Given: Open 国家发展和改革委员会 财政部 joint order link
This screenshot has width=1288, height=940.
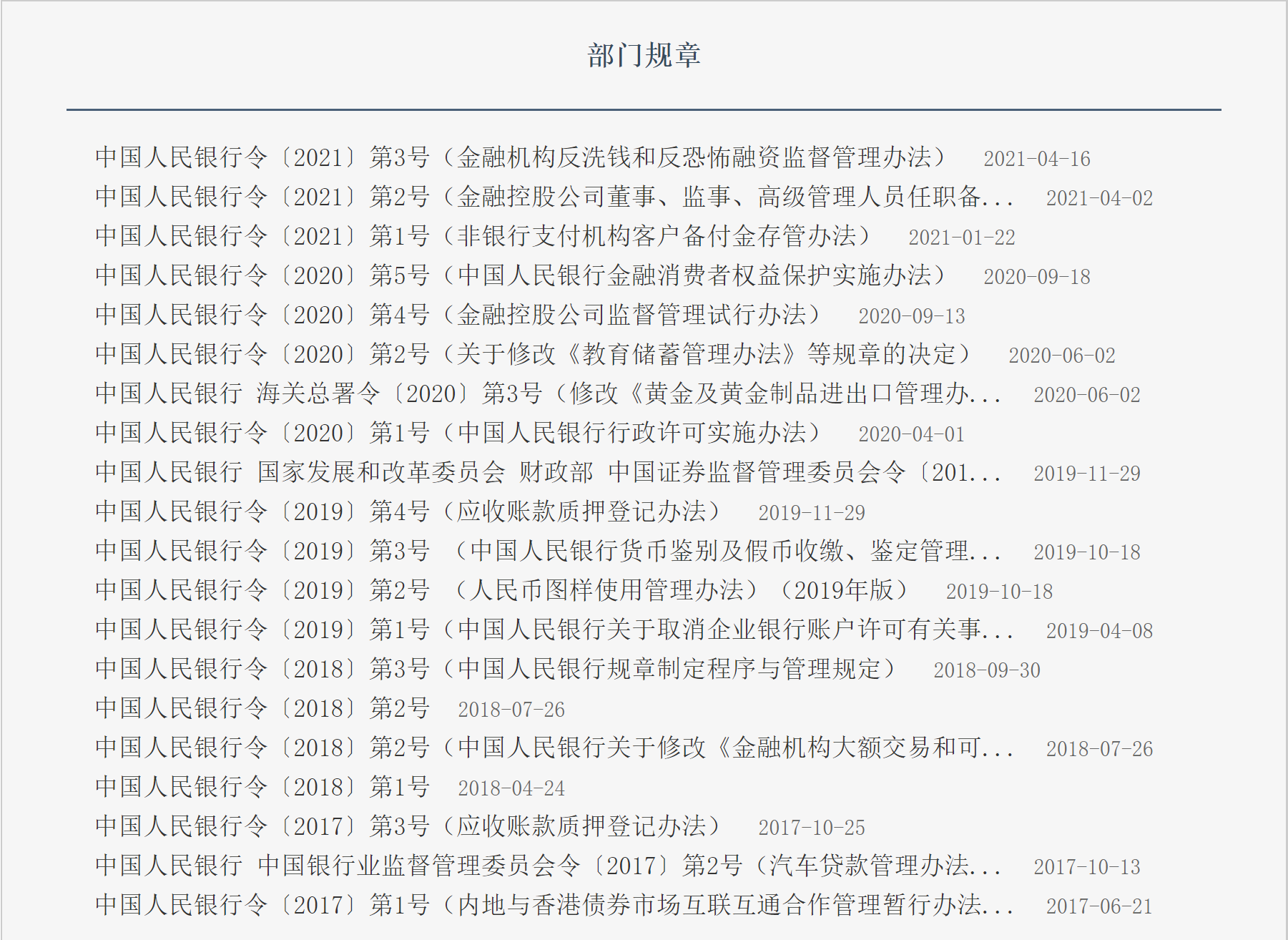Looking at the screenshot, I should coord(548,472).
